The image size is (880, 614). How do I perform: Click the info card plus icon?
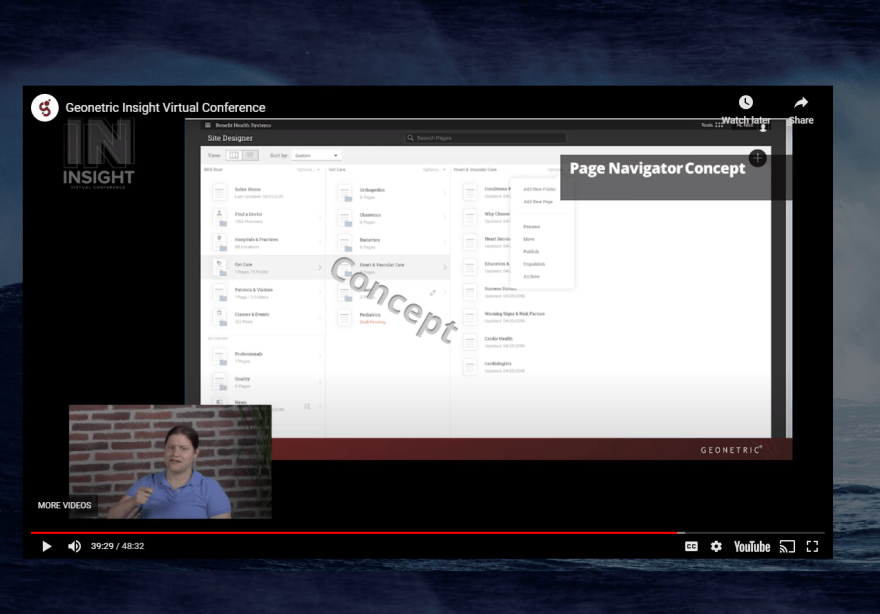point(758,158)
